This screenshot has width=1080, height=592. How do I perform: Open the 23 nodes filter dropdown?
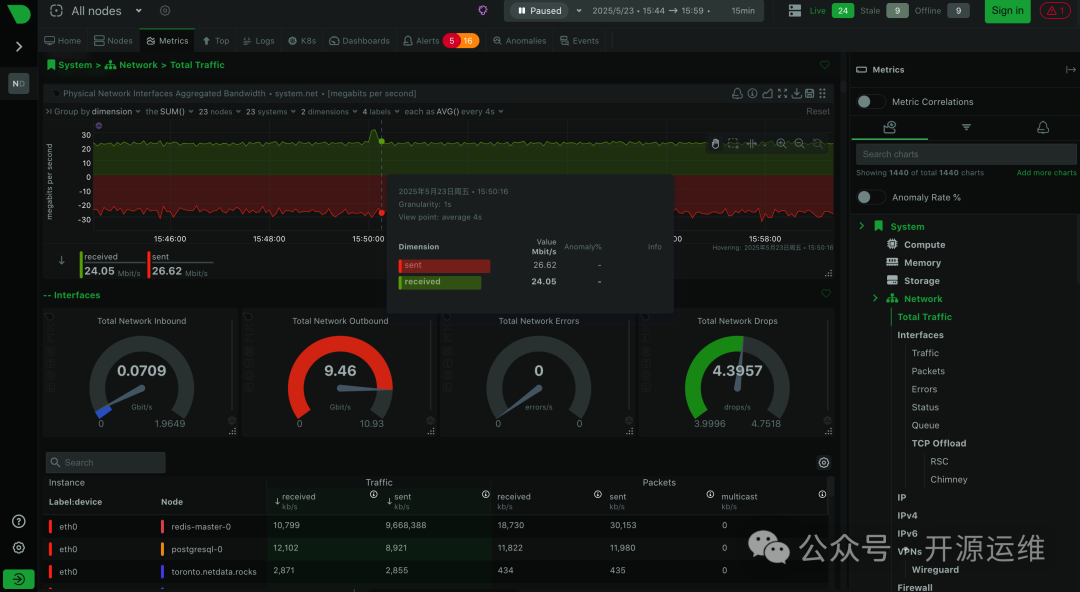220,112
